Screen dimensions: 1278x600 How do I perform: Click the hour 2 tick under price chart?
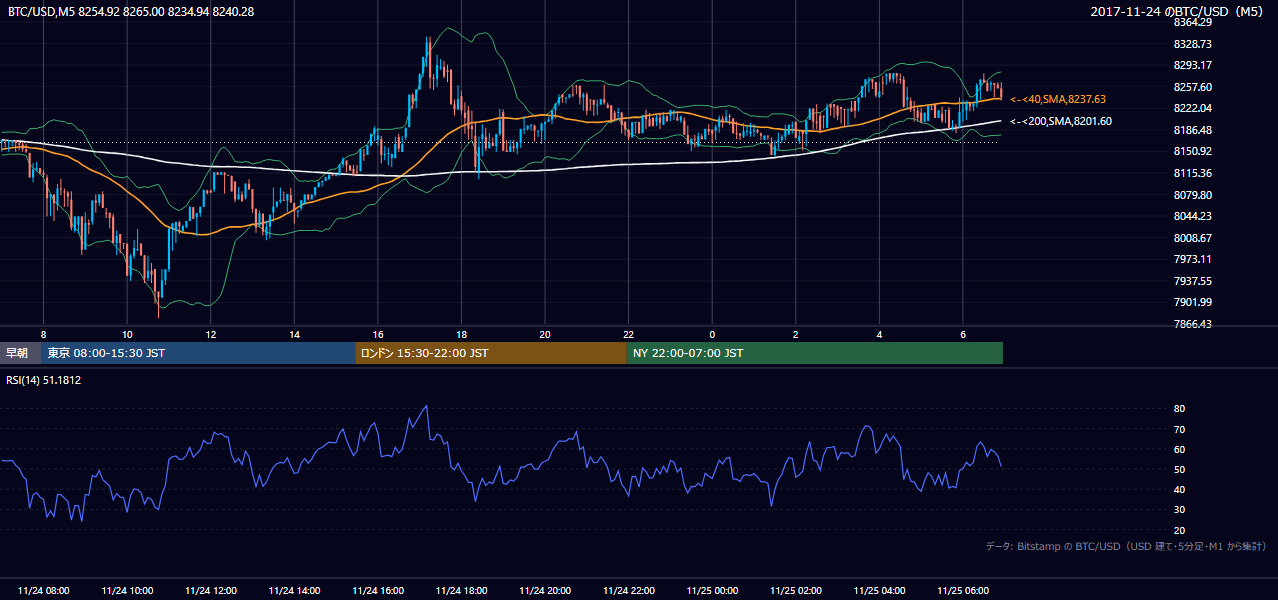coord(795,334)
